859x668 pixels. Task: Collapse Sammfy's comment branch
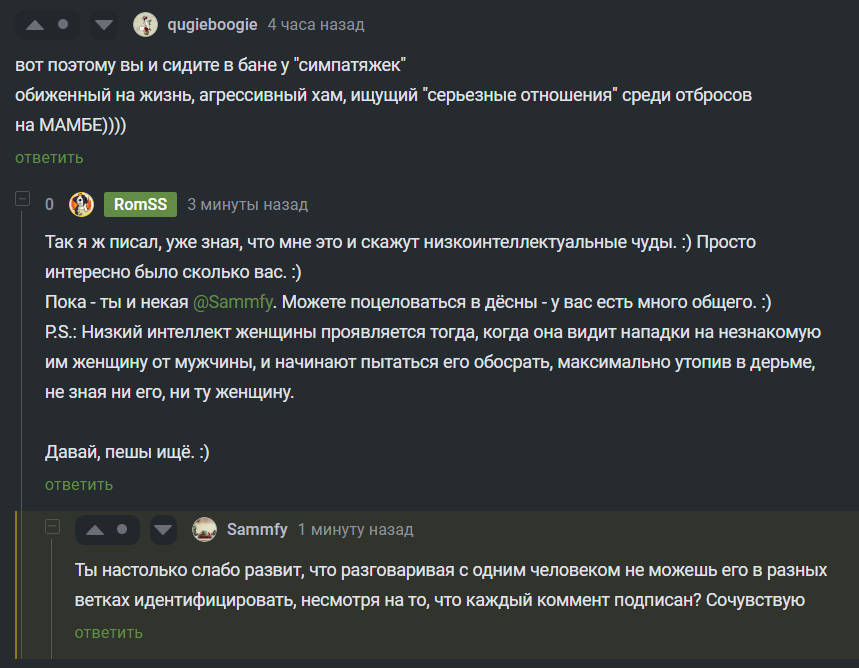point(53,527)
